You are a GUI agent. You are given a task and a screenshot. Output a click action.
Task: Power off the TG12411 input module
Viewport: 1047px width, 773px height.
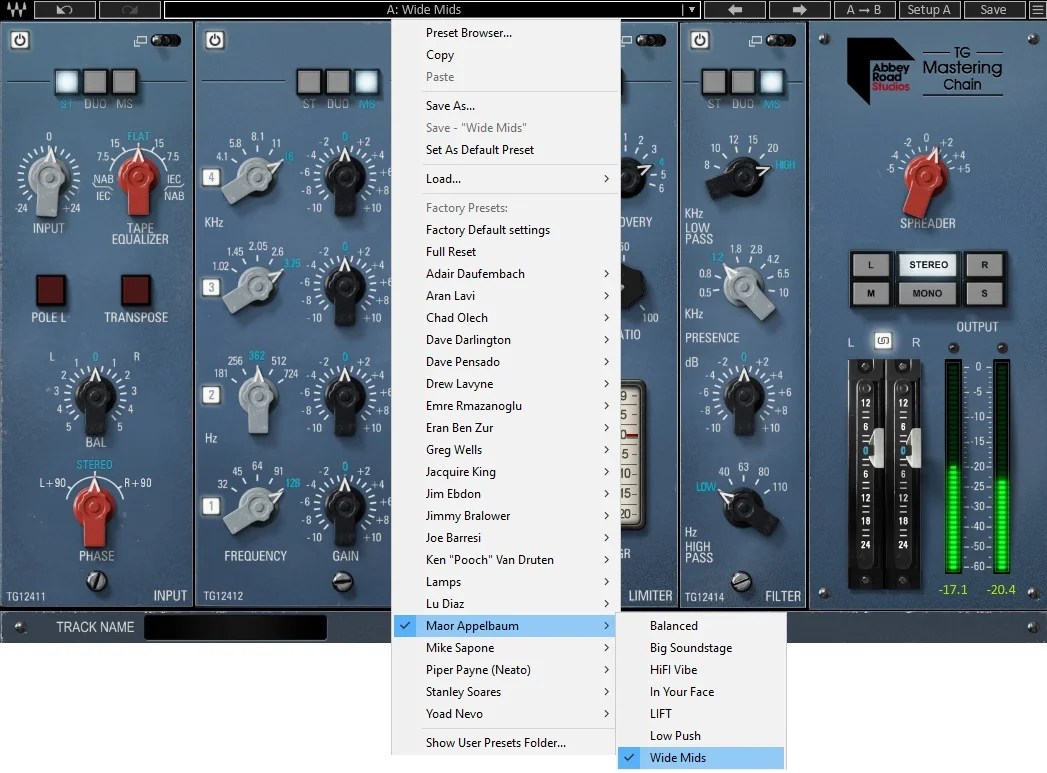tap(21, 40)
